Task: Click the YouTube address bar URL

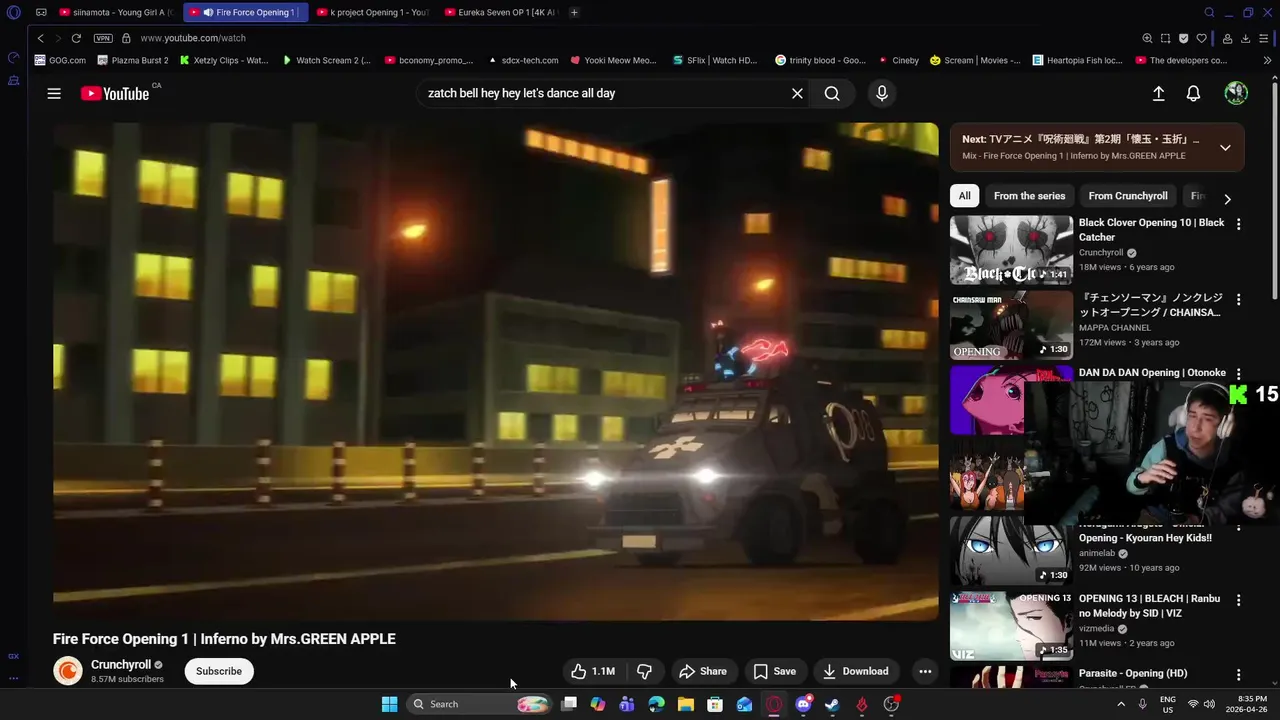Action: [193, 38]
